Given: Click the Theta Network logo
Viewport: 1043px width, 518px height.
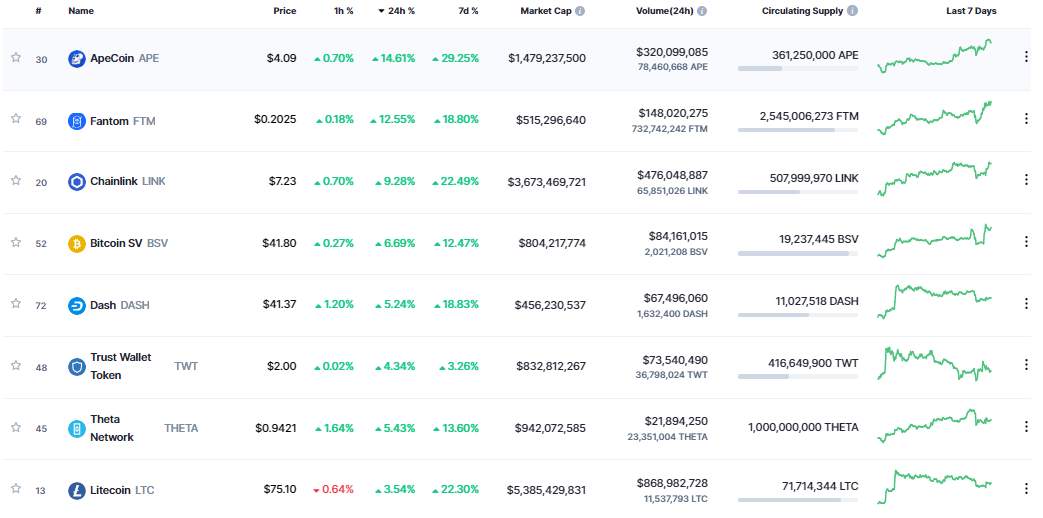Looking at the screenshot, I should pyautogui.click(x=77, y=428).
